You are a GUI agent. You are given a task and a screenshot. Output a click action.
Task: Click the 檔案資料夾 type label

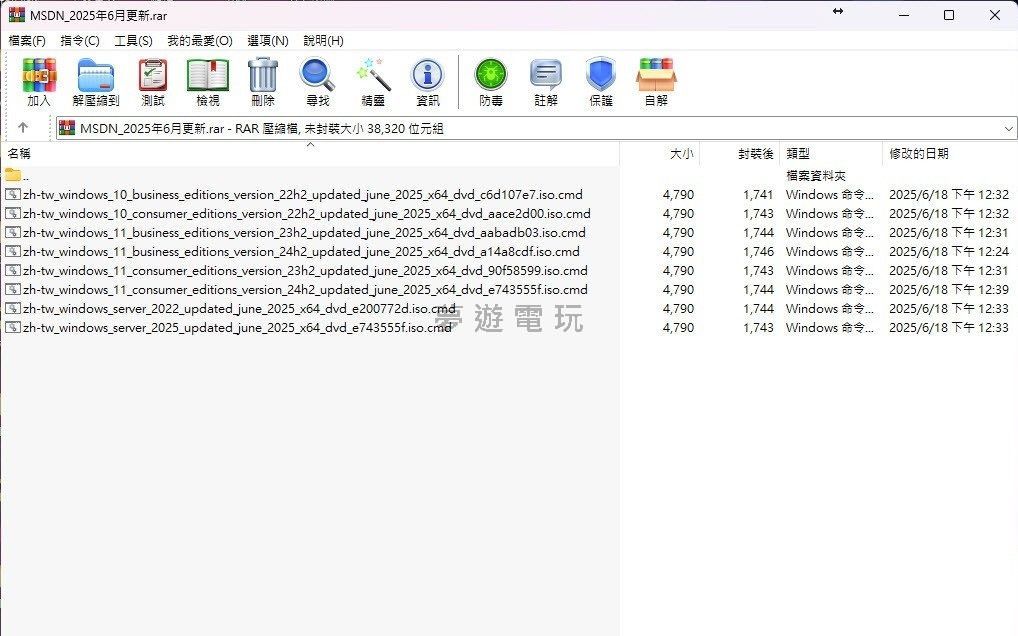(x=815, y=175)
